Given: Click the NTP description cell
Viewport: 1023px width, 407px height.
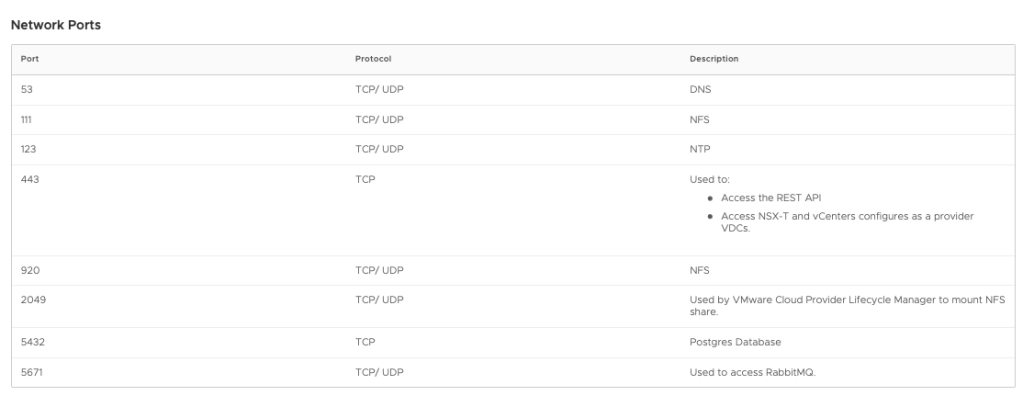Looking at the screenshot, I should click(700, 151).
